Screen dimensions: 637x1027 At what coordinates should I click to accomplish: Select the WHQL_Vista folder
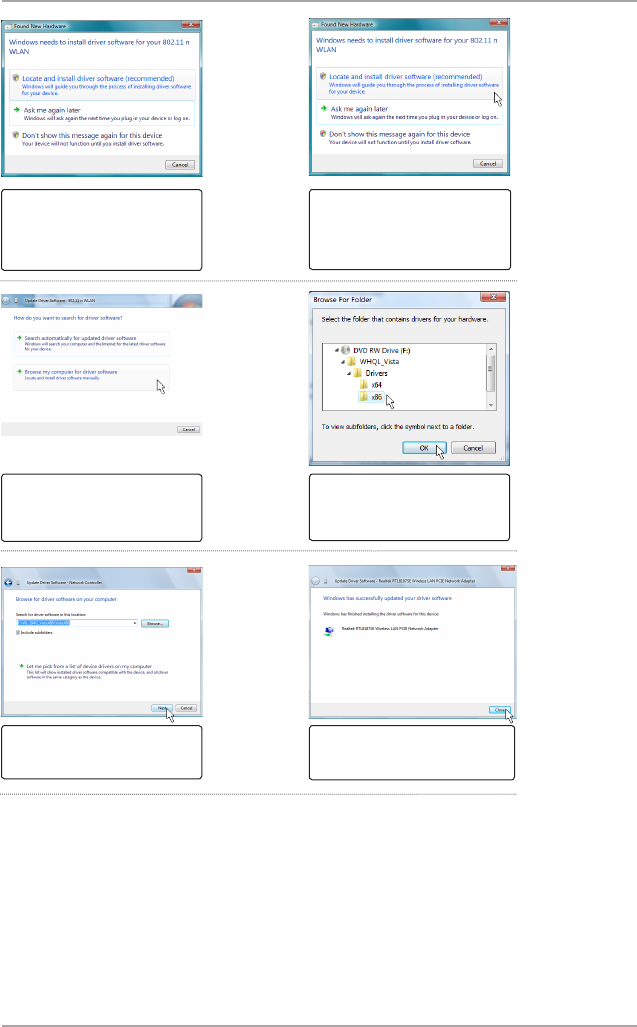pyautogui.click(x=379, y=362)
